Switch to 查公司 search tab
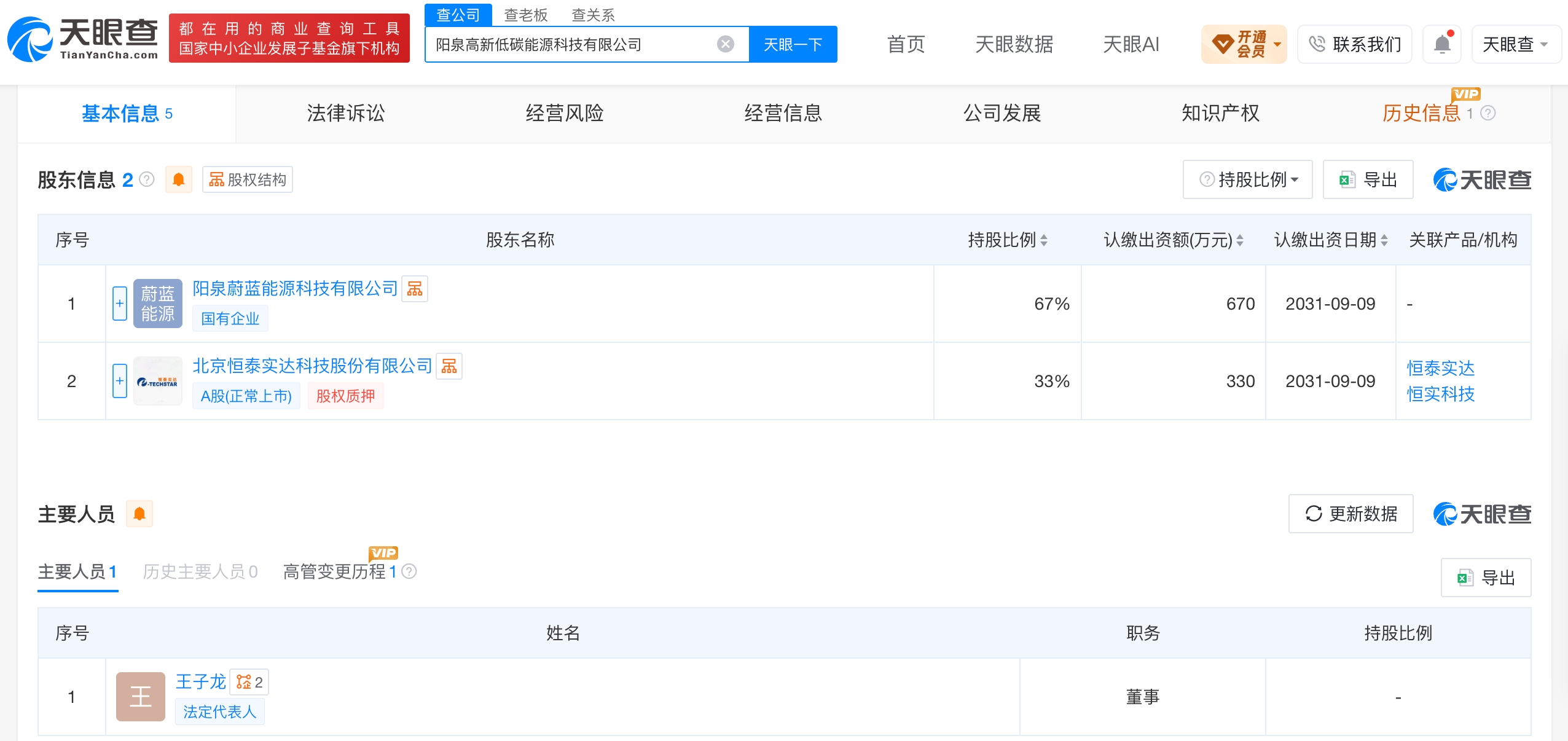 pyautogui.click(x=458, y=15)
